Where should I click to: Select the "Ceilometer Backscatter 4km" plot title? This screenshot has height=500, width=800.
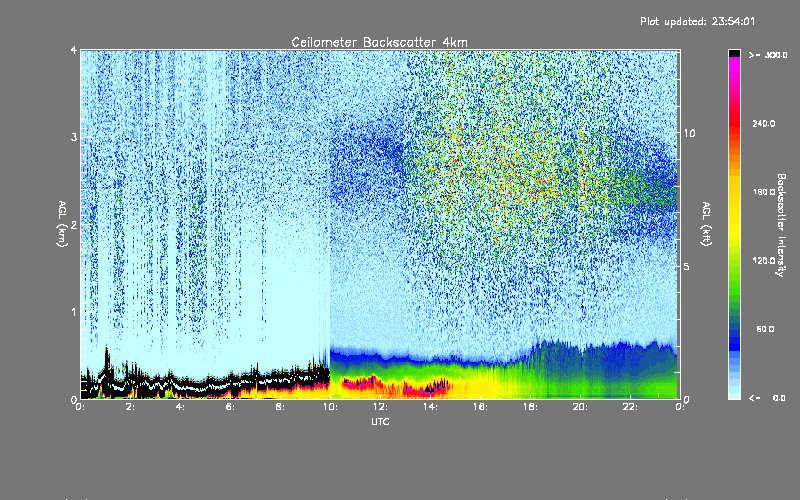point(379,42)
